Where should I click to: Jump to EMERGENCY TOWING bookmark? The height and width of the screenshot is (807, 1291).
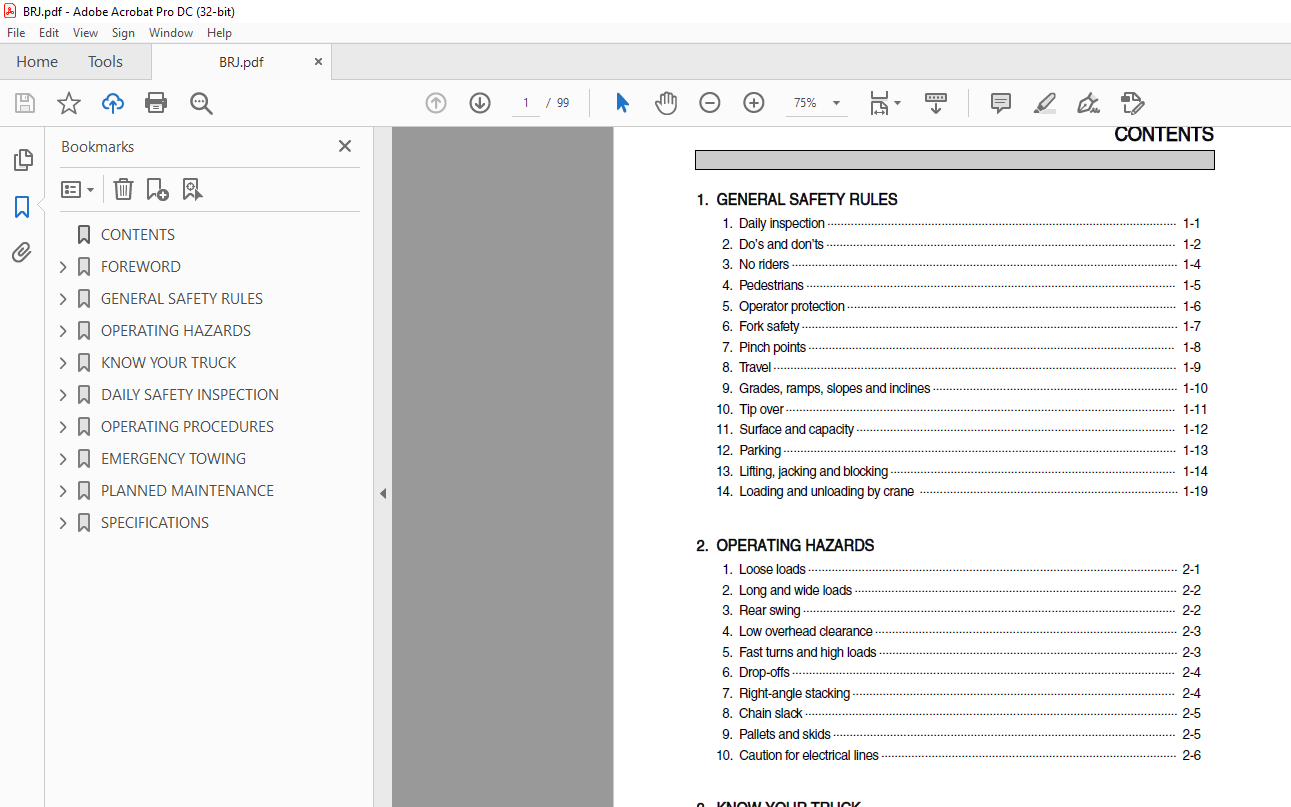[173, 459]
